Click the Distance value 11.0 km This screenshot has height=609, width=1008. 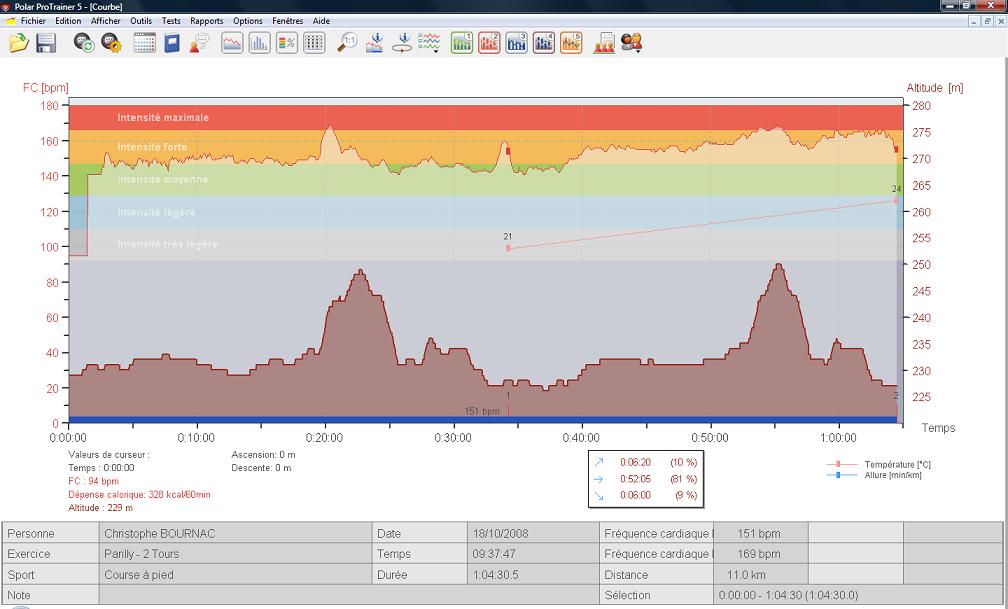(760, 574)
